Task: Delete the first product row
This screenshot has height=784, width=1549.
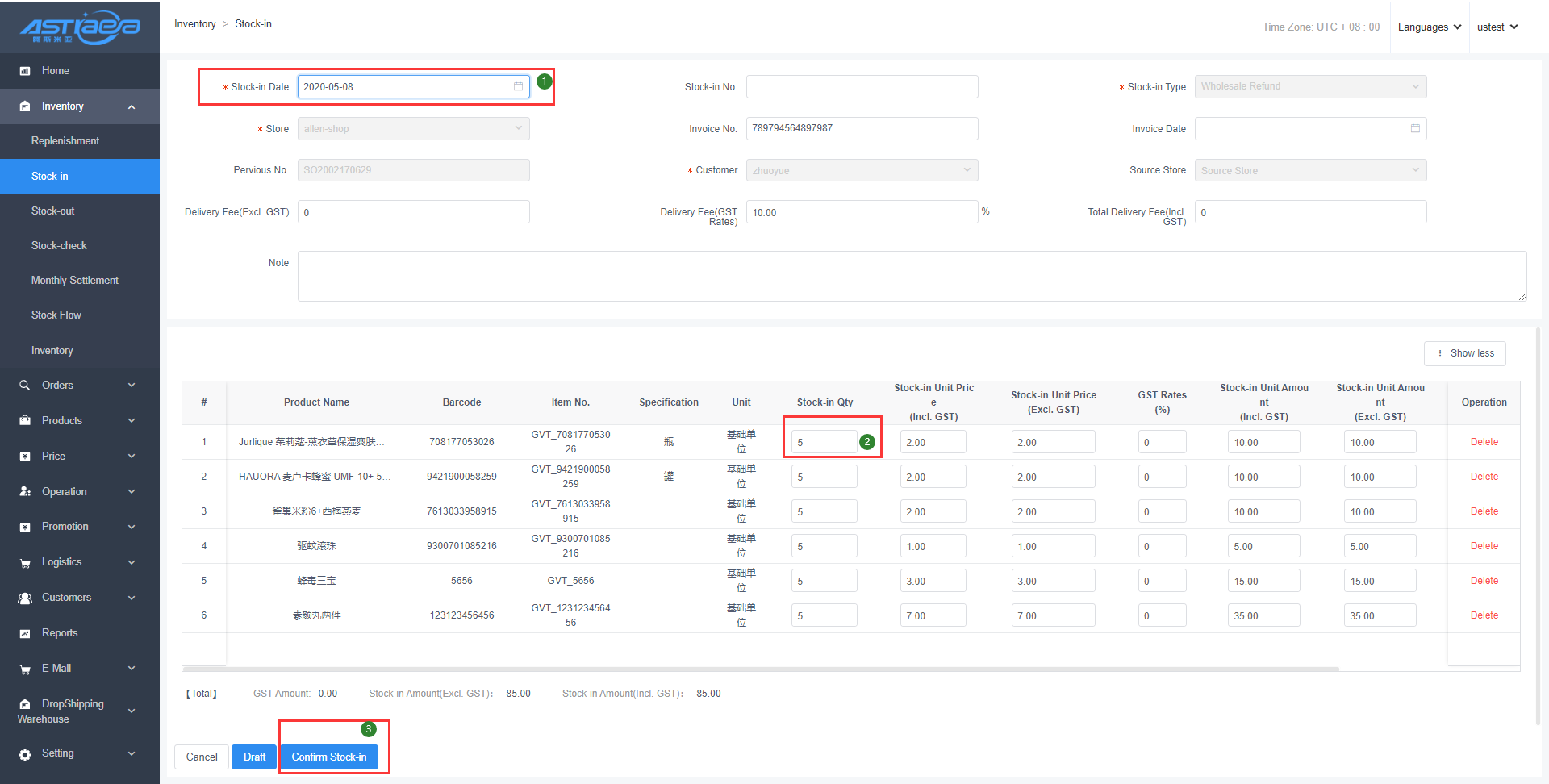Action: point(1484,442)
